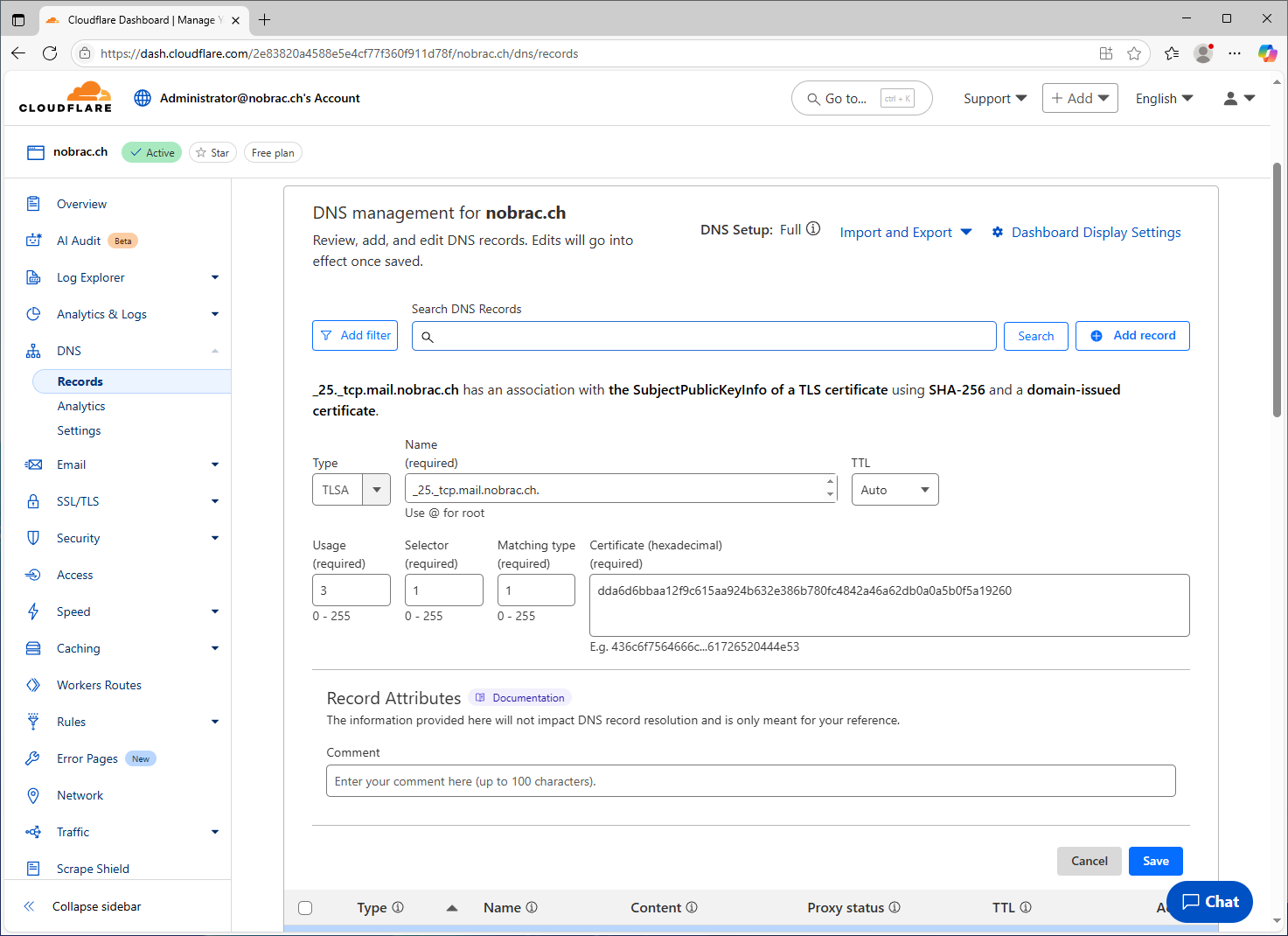Viewport: 1288px width, 936px height.
Task: Expand the Caching sidebar section
Action: pos(215,648)
